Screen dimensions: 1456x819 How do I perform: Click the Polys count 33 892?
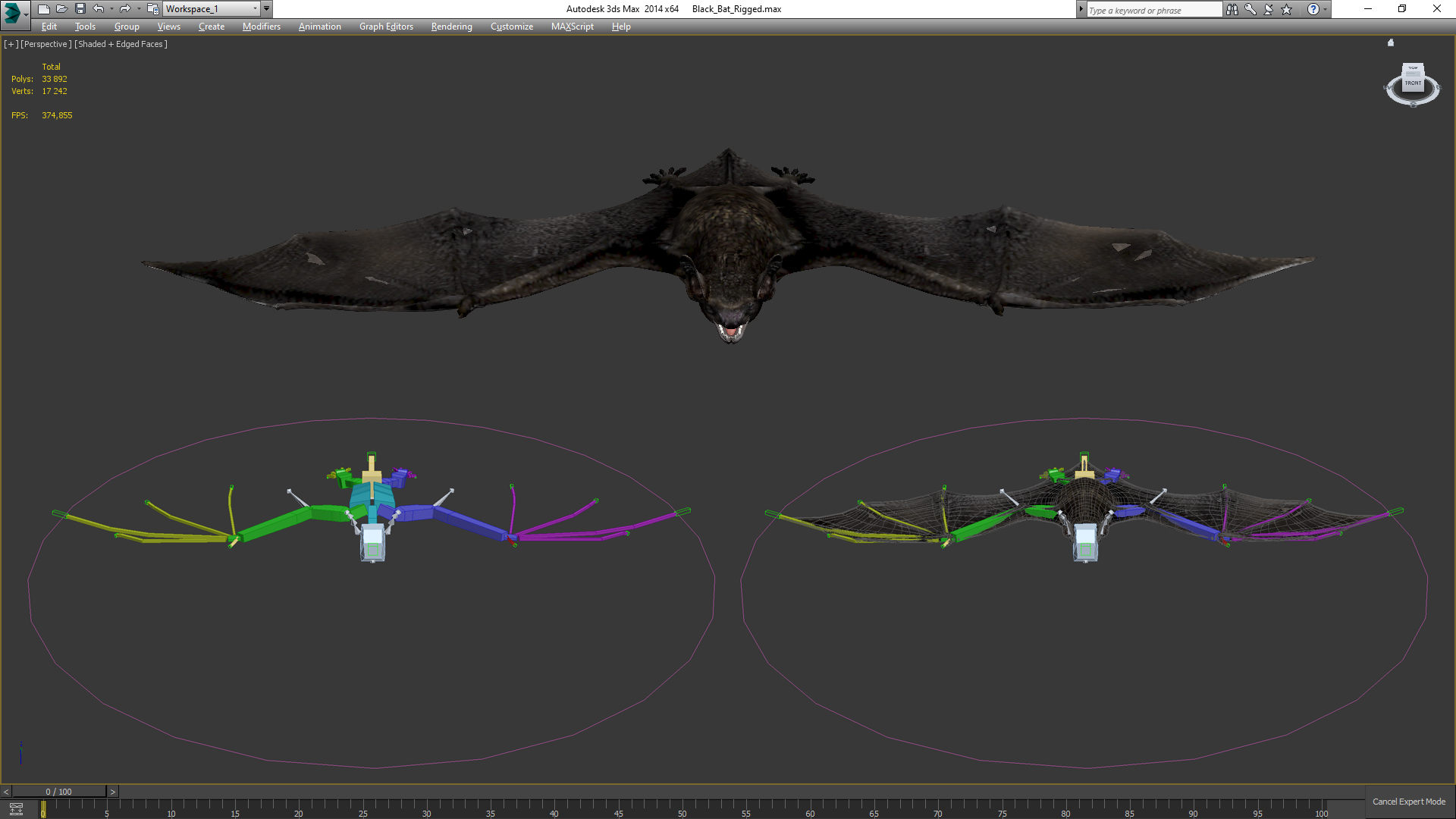click(x=55, y=79)
